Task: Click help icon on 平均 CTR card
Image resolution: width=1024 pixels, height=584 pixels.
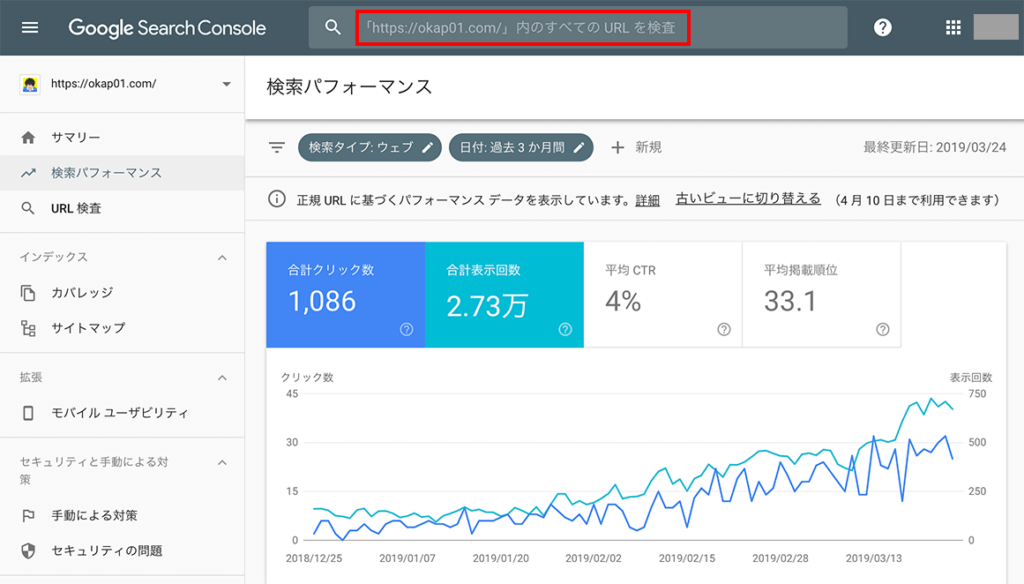Action: pos(724,329)
